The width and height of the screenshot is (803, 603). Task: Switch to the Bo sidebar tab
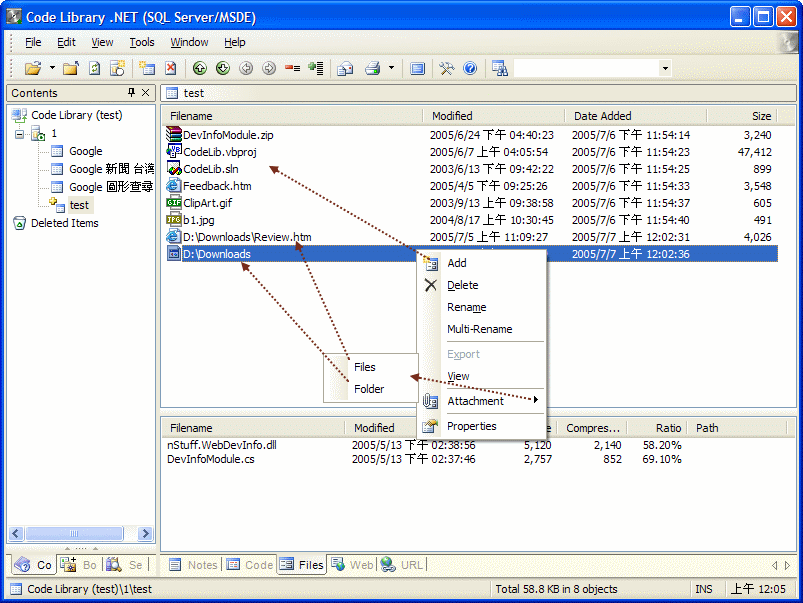tap(78, 565)
